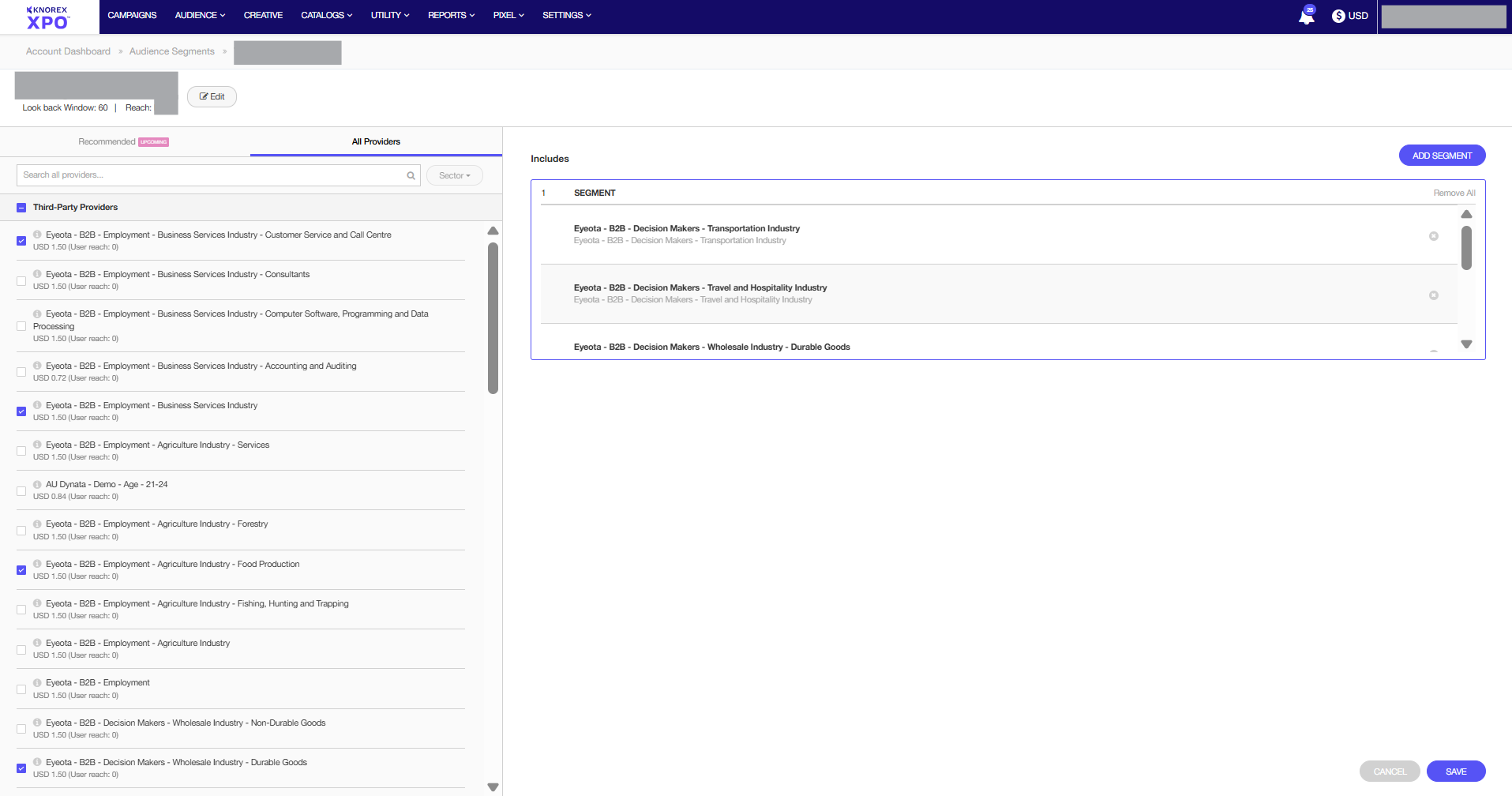Select Decision Makers - Travel and Hospitality segment row
The width and height of the screenshot is (1512, 796).
[x=998, y=294]
